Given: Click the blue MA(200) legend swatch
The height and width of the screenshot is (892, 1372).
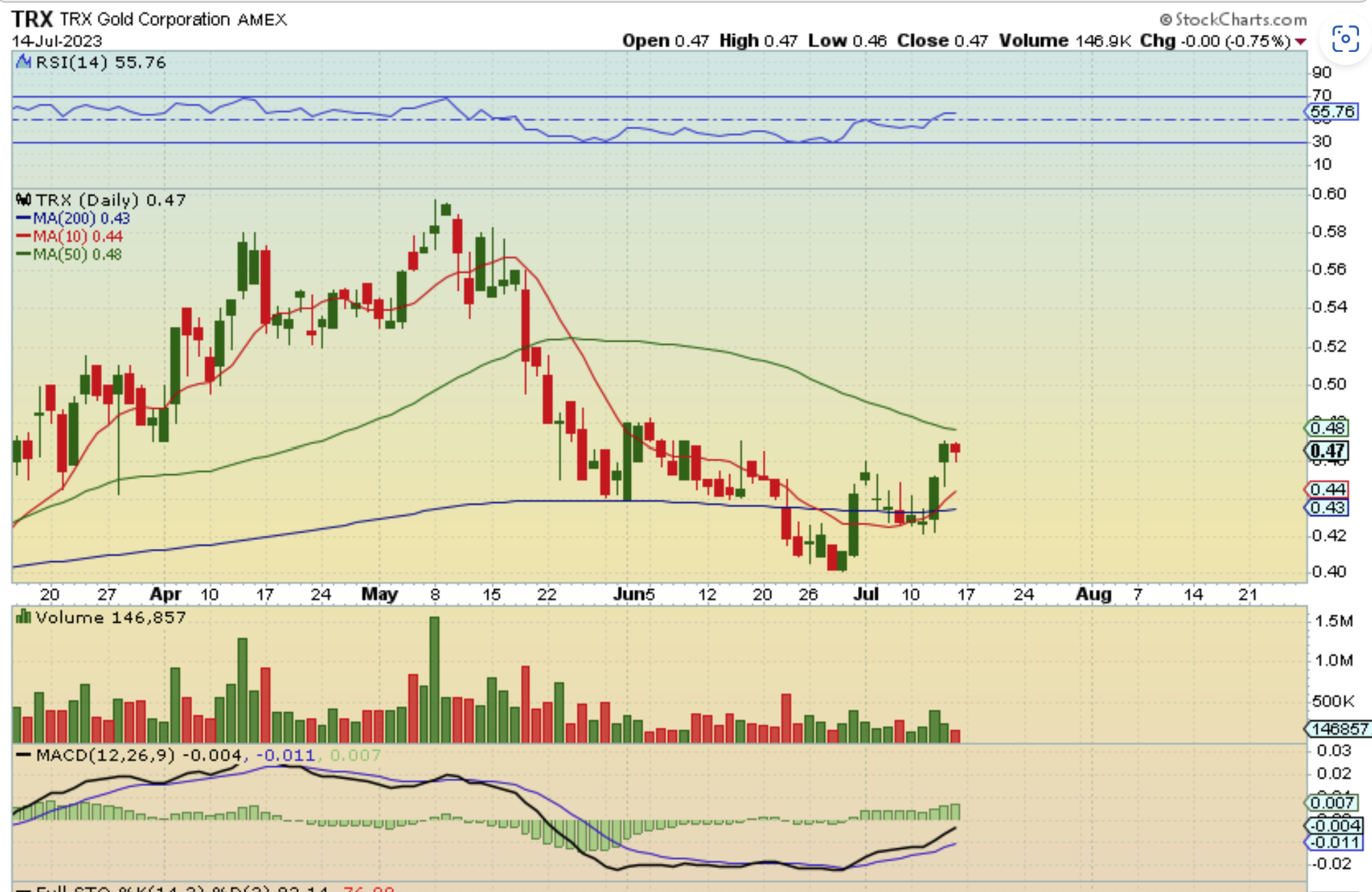Looking at the screenshot, I should tap(23, 218).
